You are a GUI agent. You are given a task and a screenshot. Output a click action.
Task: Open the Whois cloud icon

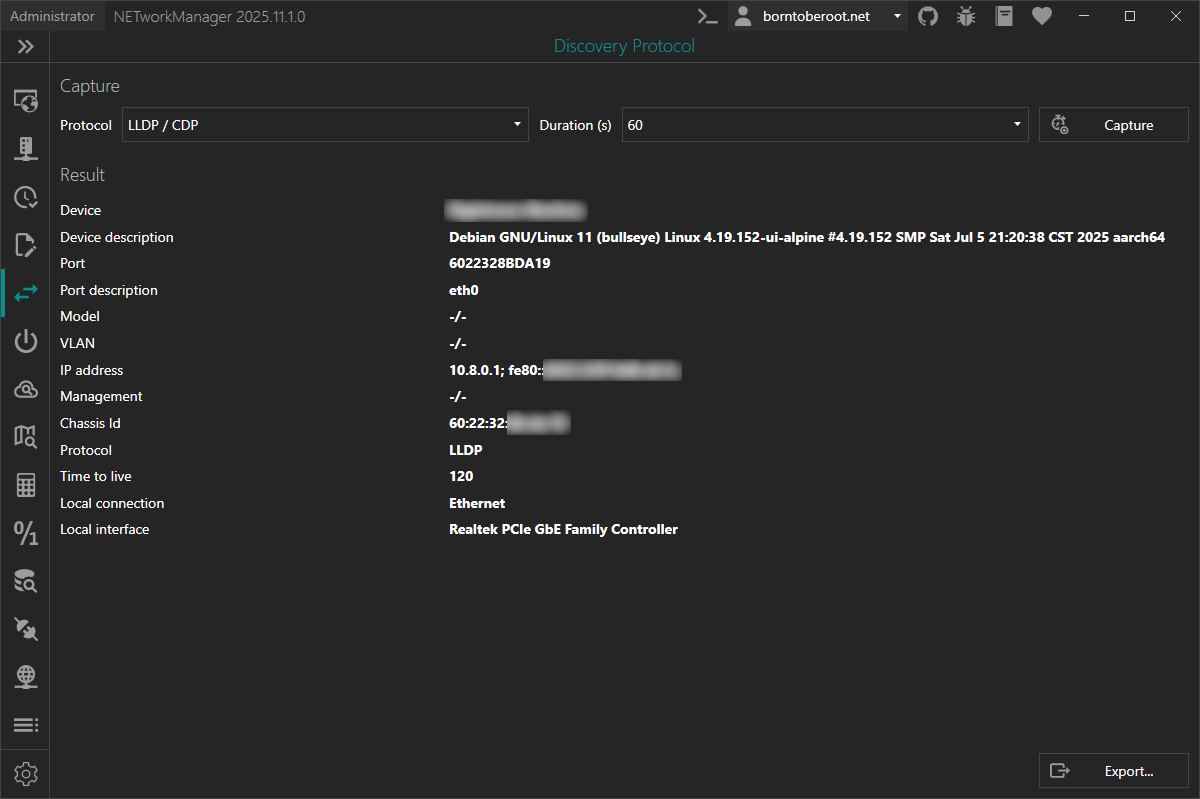pos(26,390)
